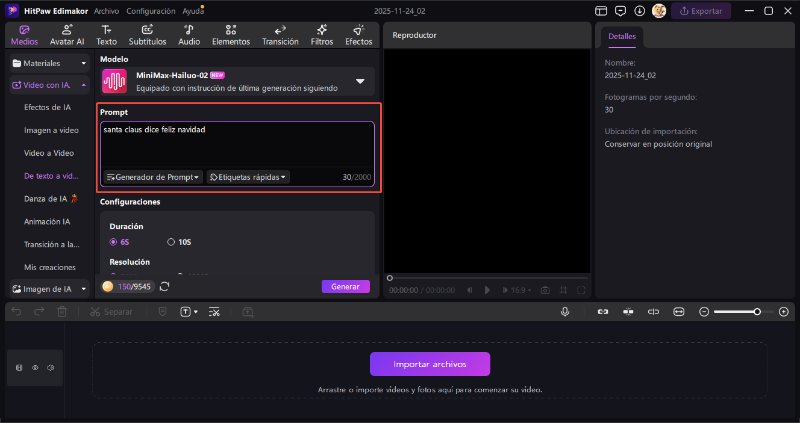800x423 pixels.
Task: Click the Generar button
Action: pyautogui.click(x=345, y=286)
